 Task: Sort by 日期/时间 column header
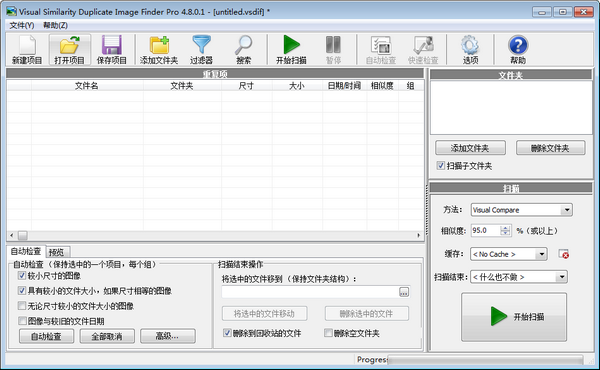[344, 86]
